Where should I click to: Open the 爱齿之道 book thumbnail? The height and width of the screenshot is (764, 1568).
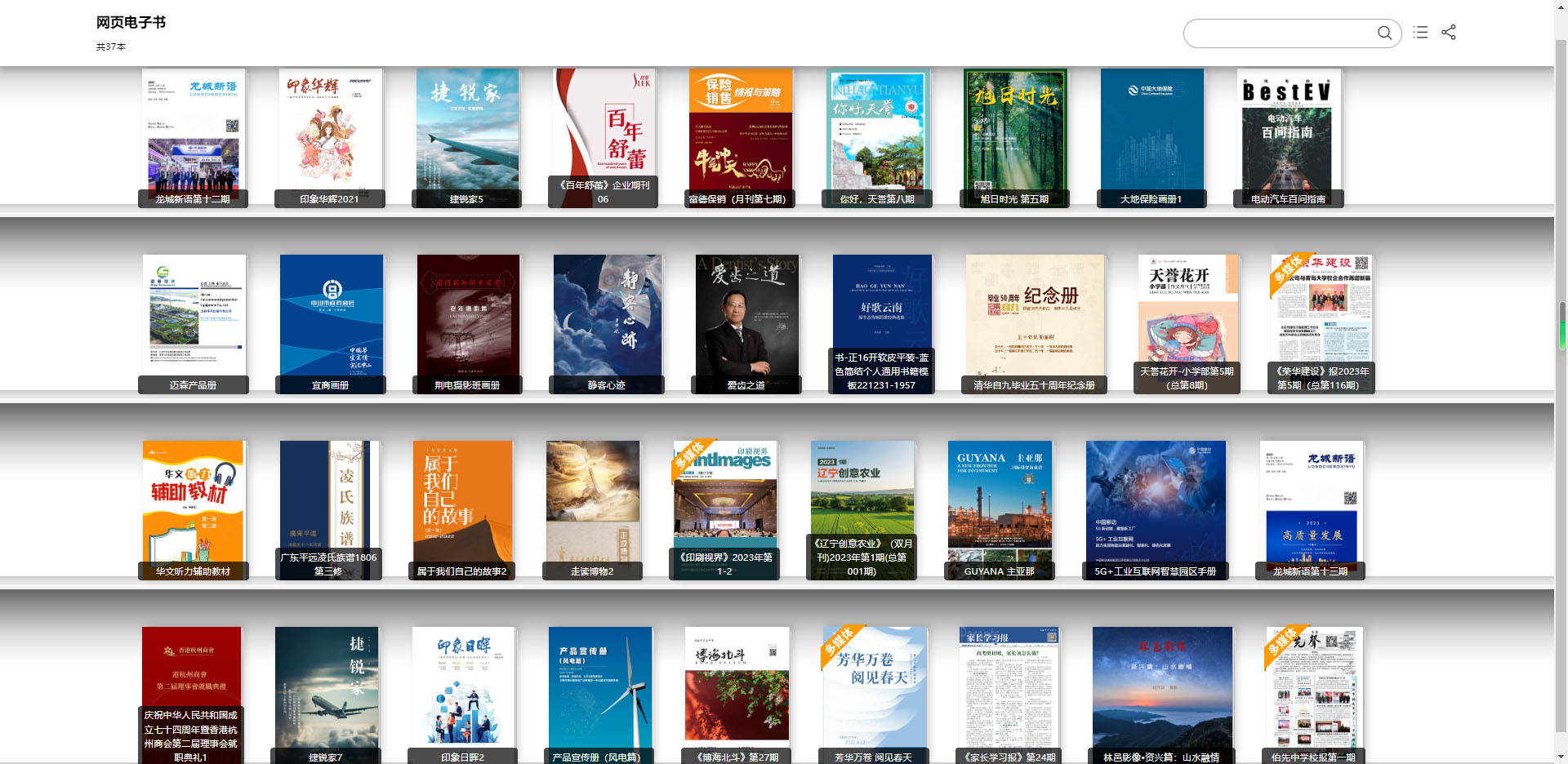click(x=746, y=317)
